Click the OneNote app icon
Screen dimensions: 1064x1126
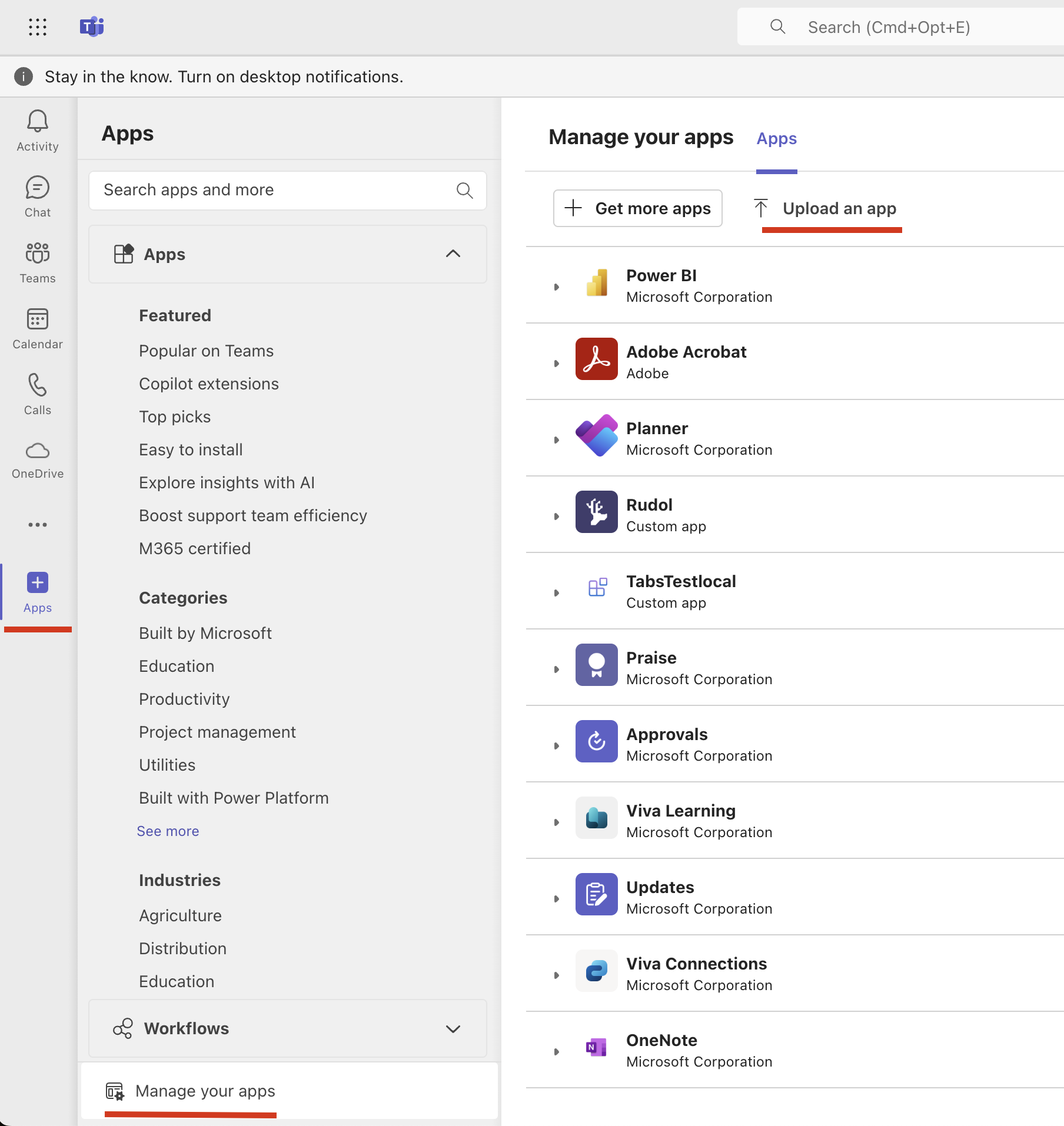coord(597,1047)
